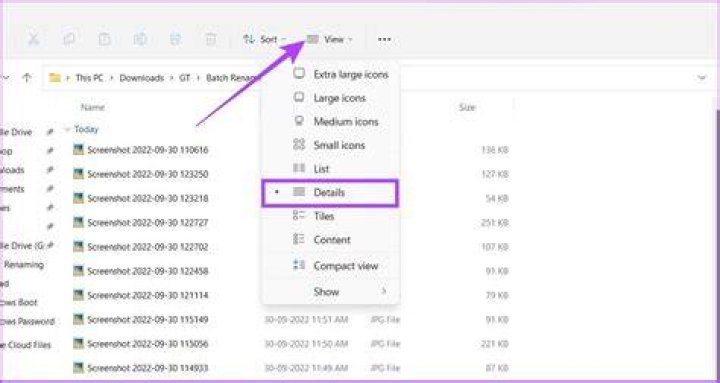
Task: Choose Extra large icons view
Action: [331, 74]
